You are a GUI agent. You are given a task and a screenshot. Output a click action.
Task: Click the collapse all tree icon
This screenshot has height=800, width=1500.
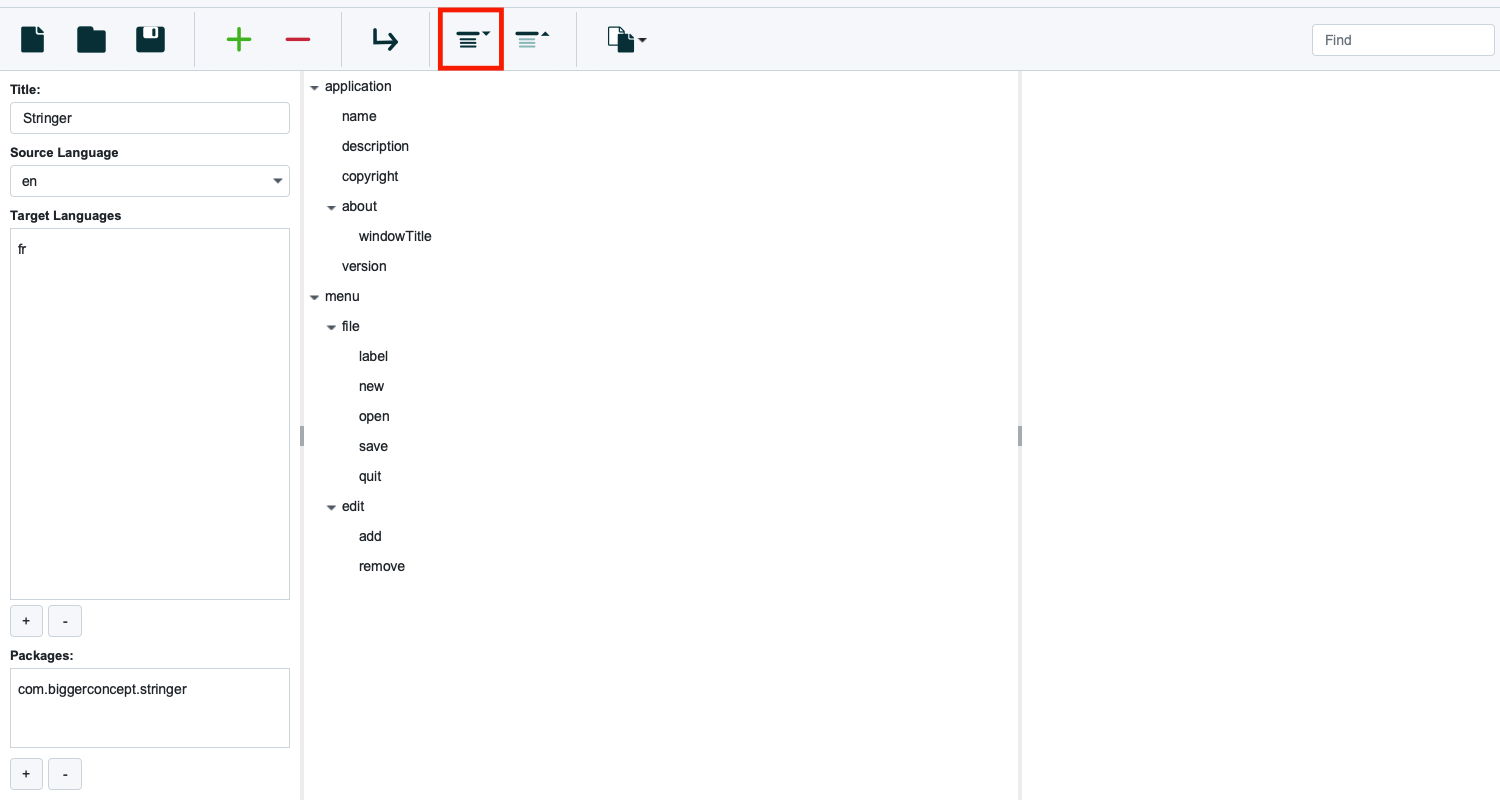pos(532,39)
